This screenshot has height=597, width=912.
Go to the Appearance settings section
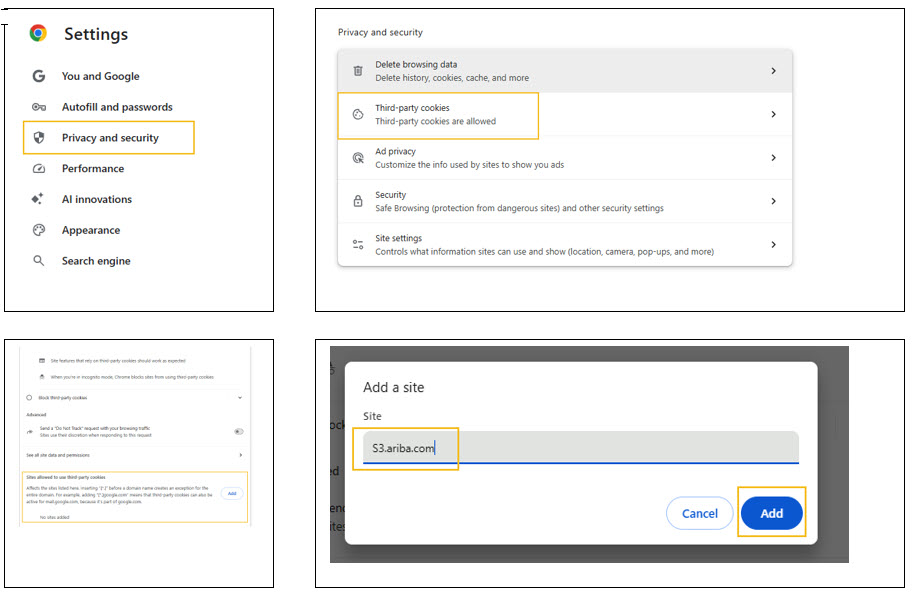(x=91, y=230)
